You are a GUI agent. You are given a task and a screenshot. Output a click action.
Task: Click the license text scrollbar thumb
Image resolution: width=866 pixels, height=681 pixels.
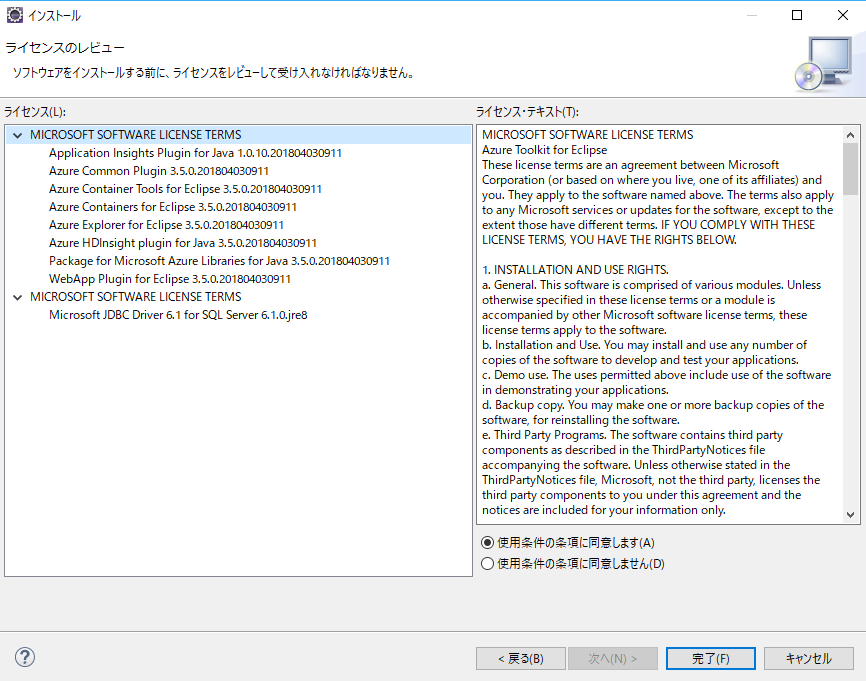pos(851,168)
